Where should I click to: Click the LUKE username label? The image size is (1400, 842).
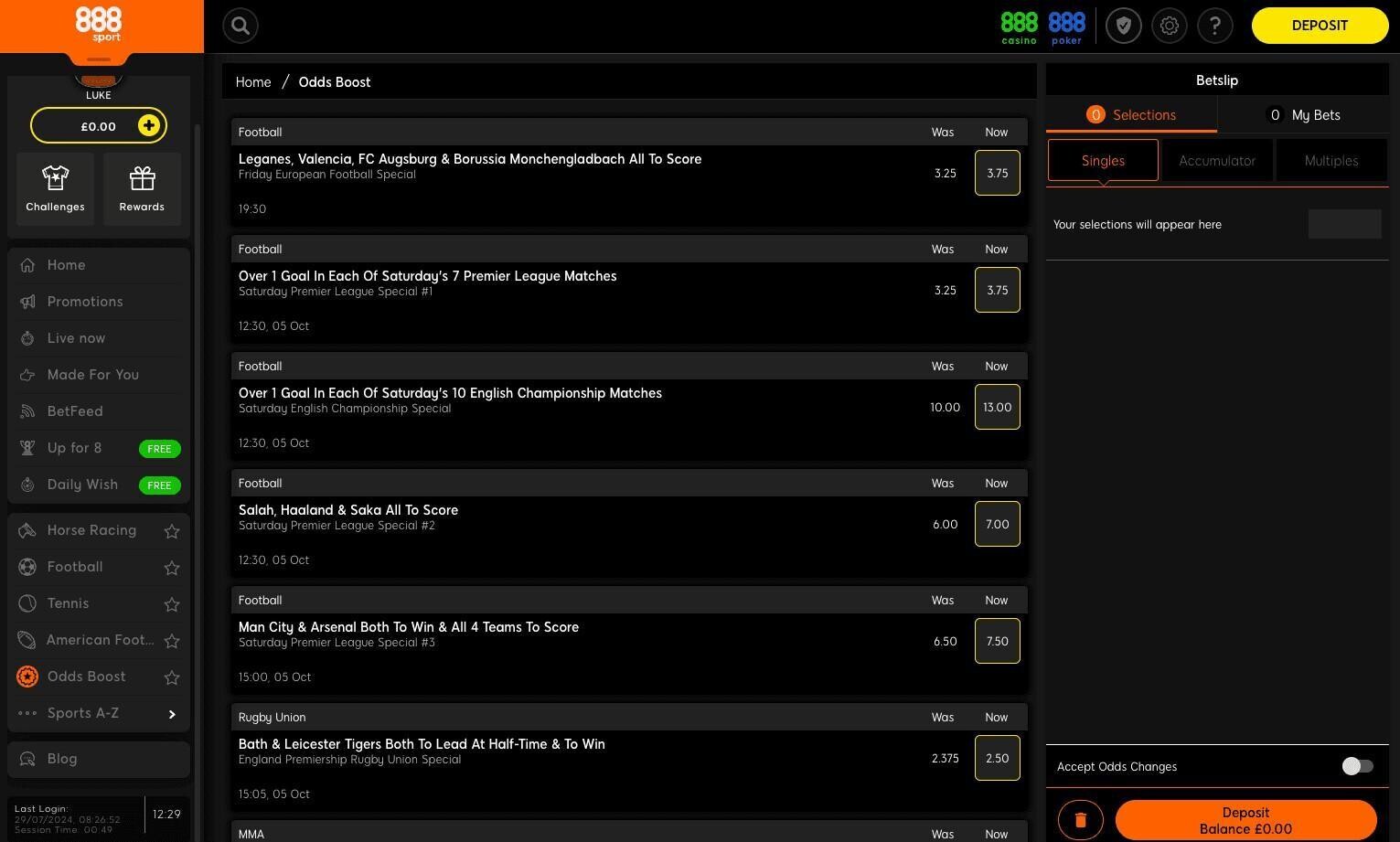tap(99, 95)
